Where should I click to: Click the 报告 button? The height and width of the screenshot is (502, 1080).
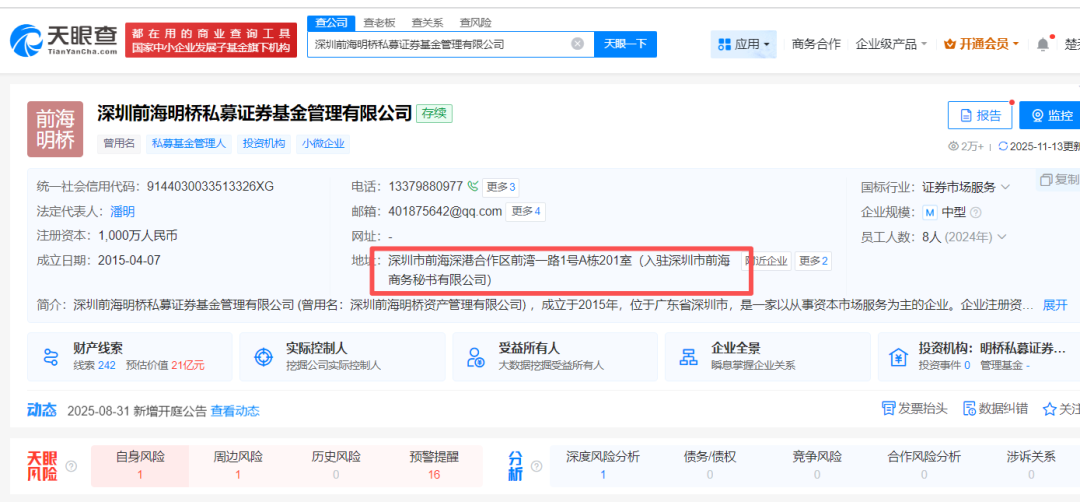click(980, 115)
